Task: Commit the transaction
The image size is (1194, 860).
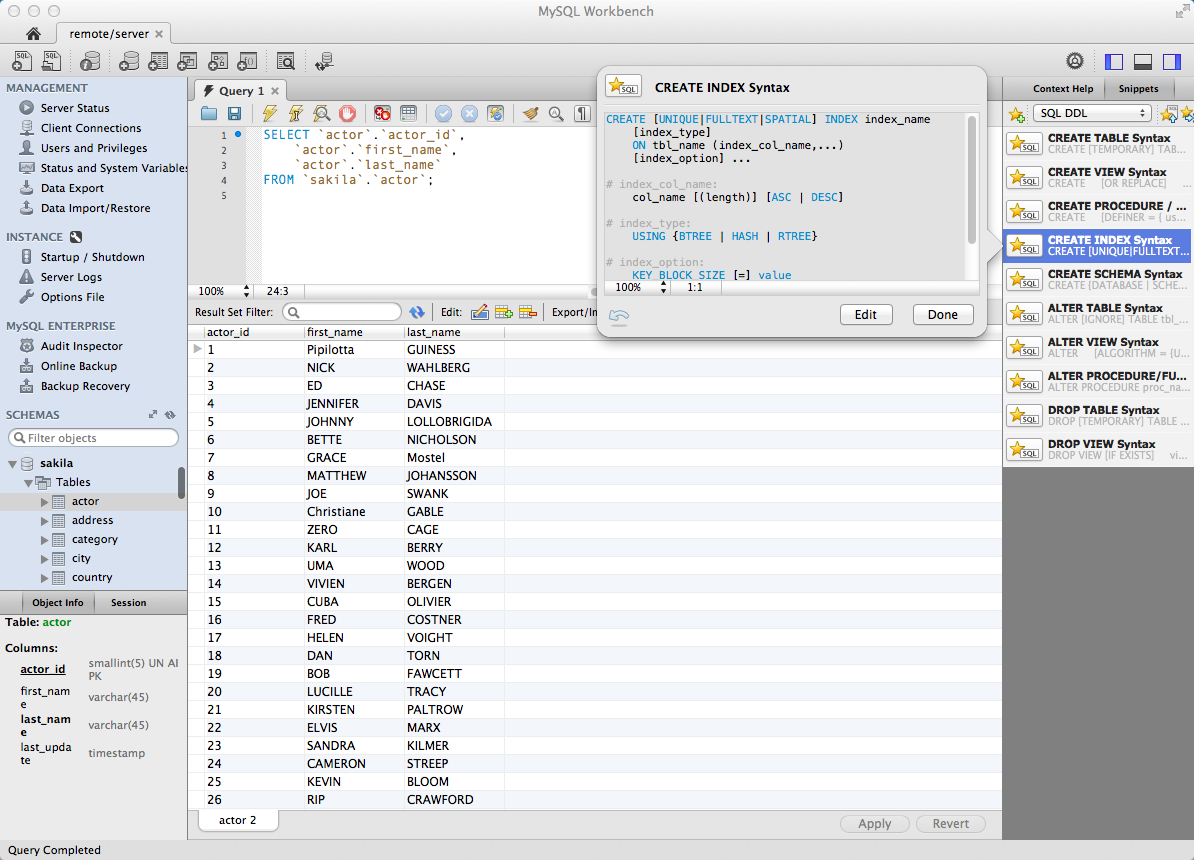Action: (445, 113)
